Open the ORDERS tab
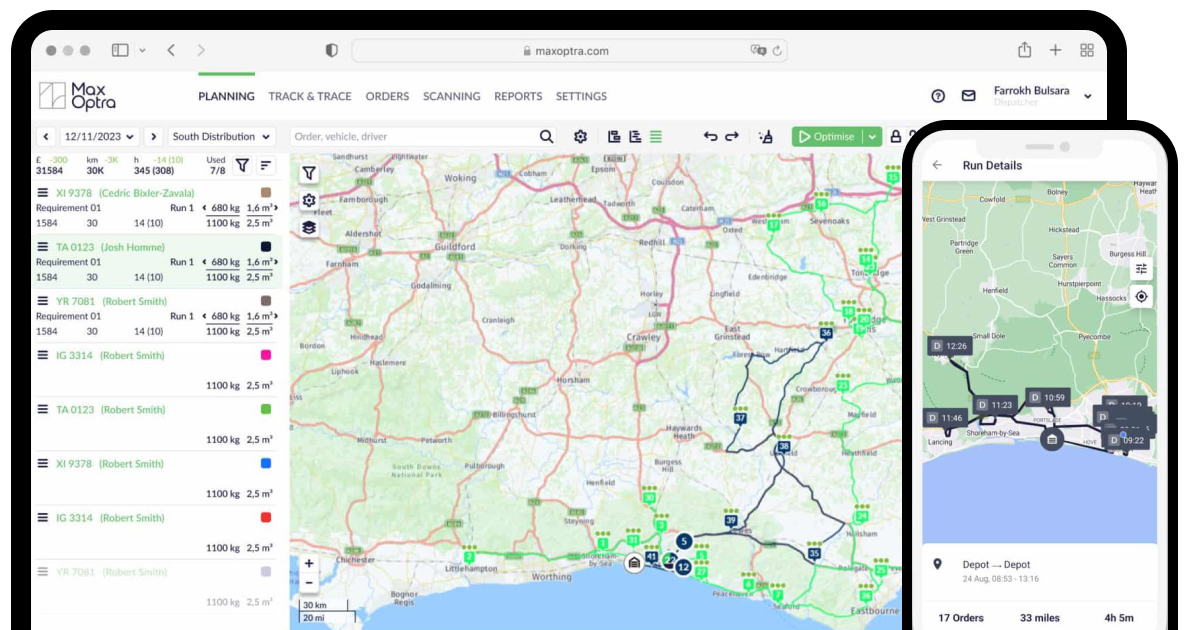Viewport: 1200px width, 630px height. pos(387,97)
